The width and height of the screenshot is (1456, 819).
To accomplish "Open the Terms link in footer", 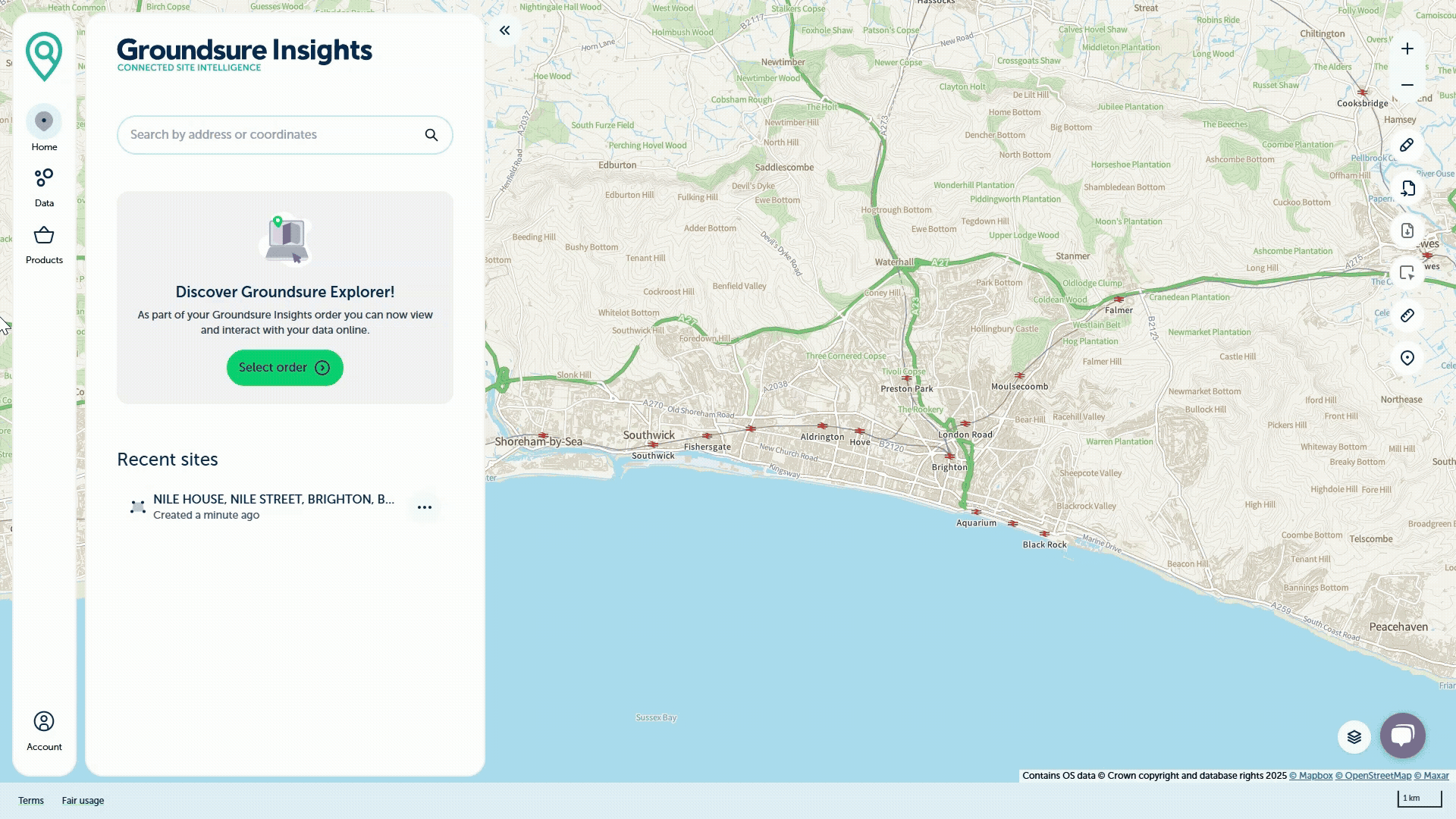I will 31,801.
